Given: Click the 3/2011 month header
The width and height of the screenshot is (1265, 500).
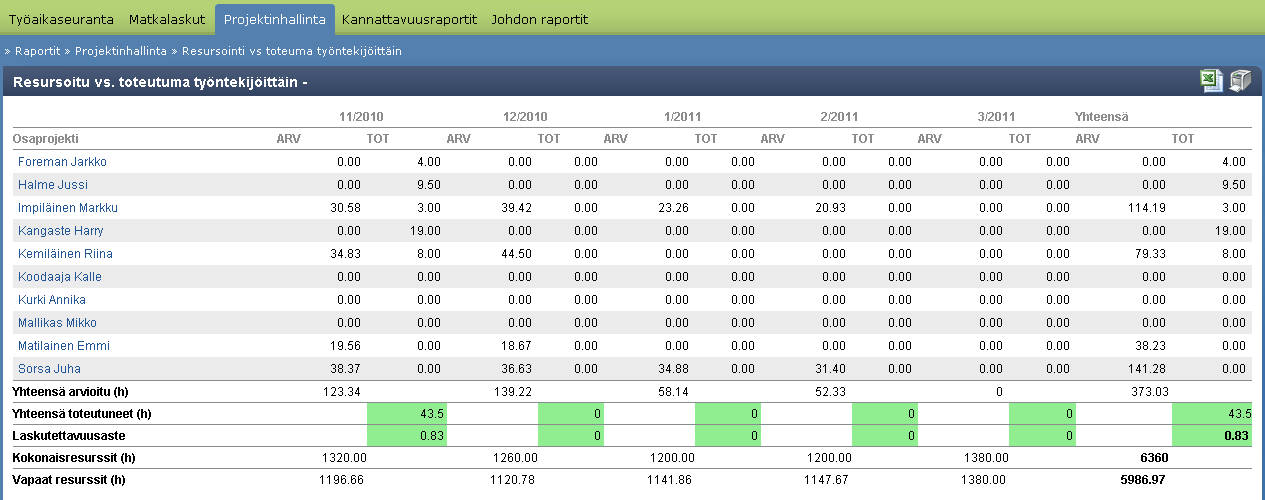Looking at the screenshot, I should (x=997, y=116).
